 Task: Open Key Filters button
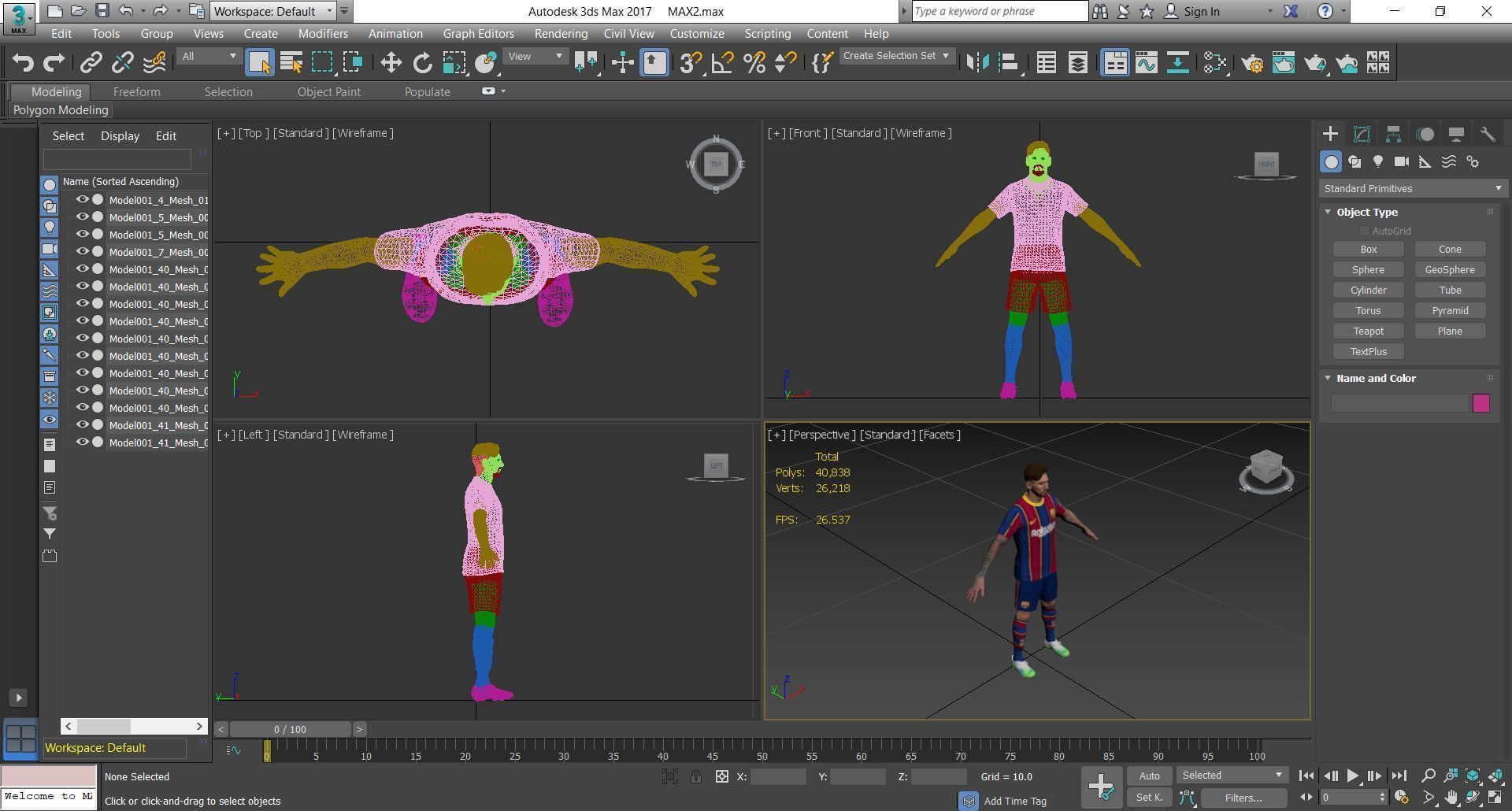(1243, 798)
